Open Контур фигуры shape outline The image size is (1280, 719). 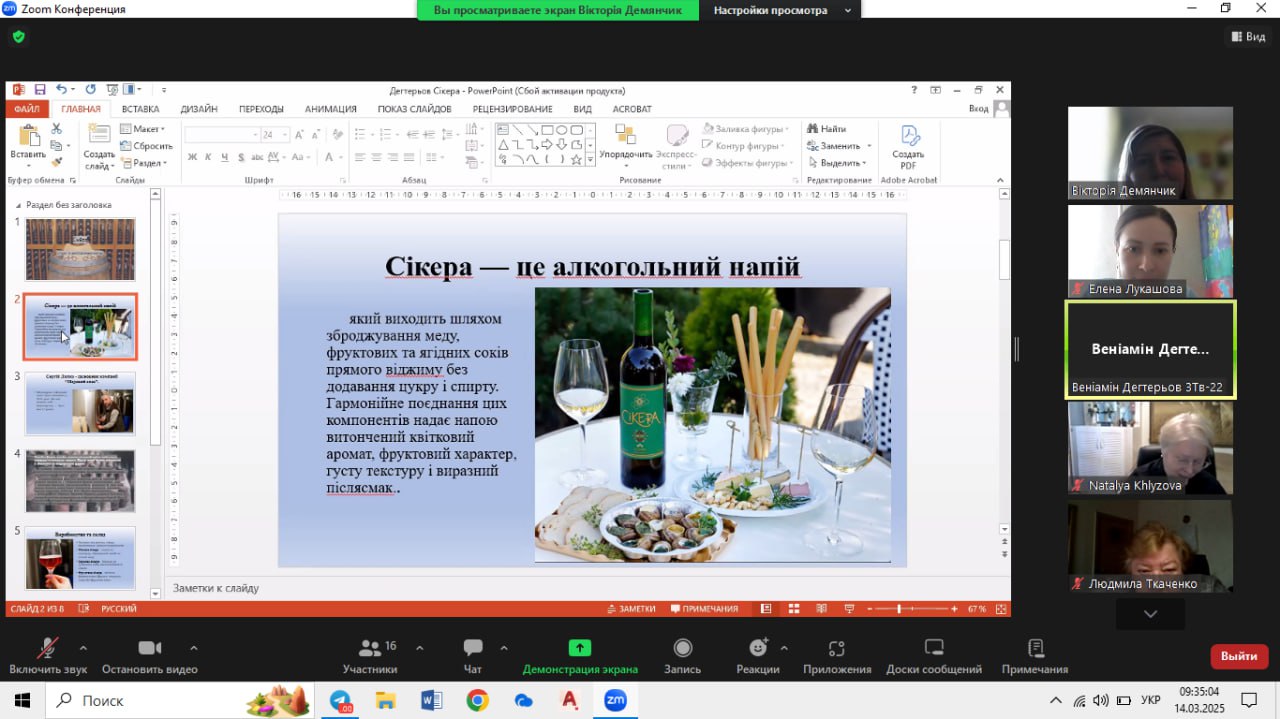coord(746,146)
